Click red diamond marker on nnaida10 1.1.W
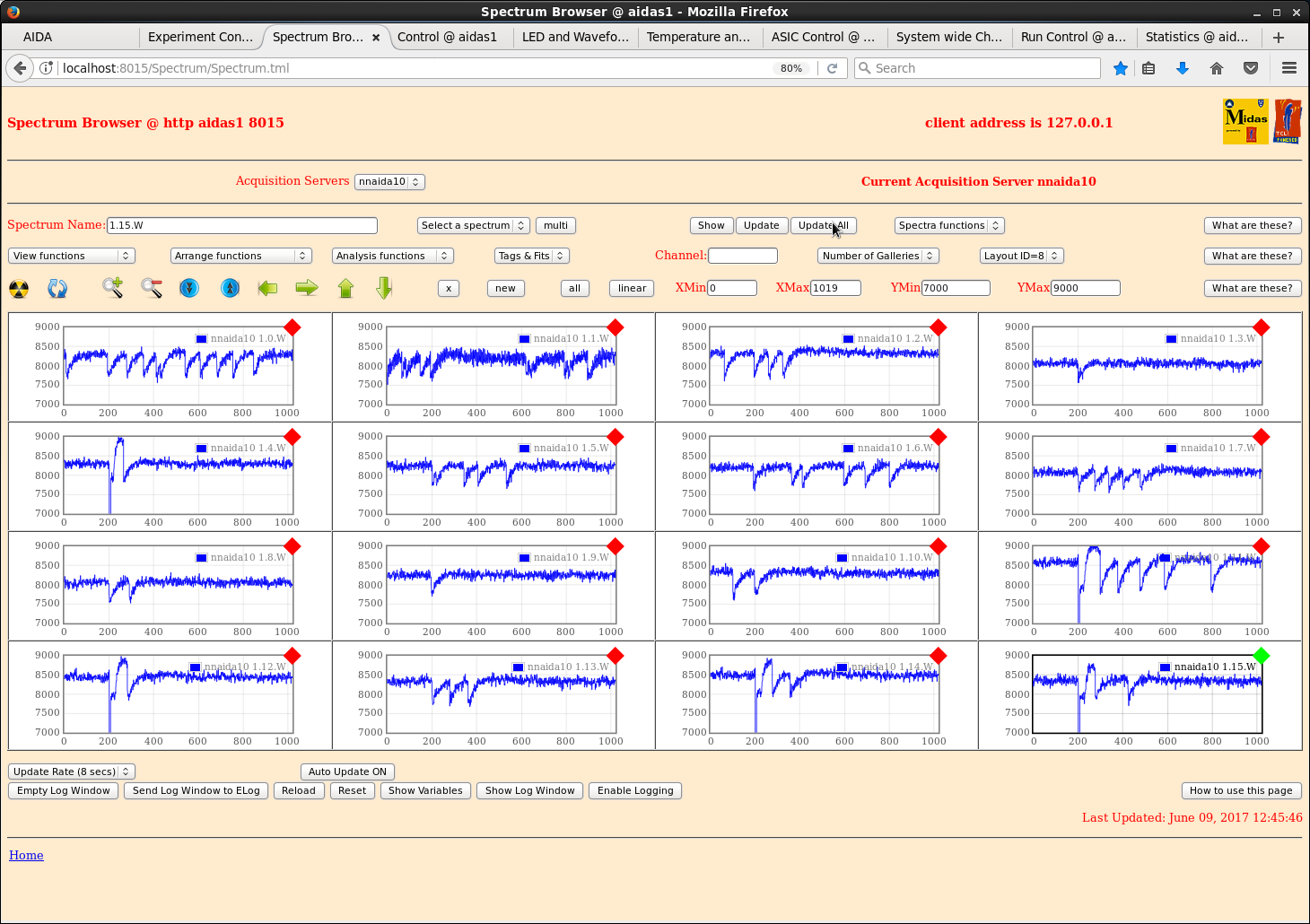 click(616, 327)
